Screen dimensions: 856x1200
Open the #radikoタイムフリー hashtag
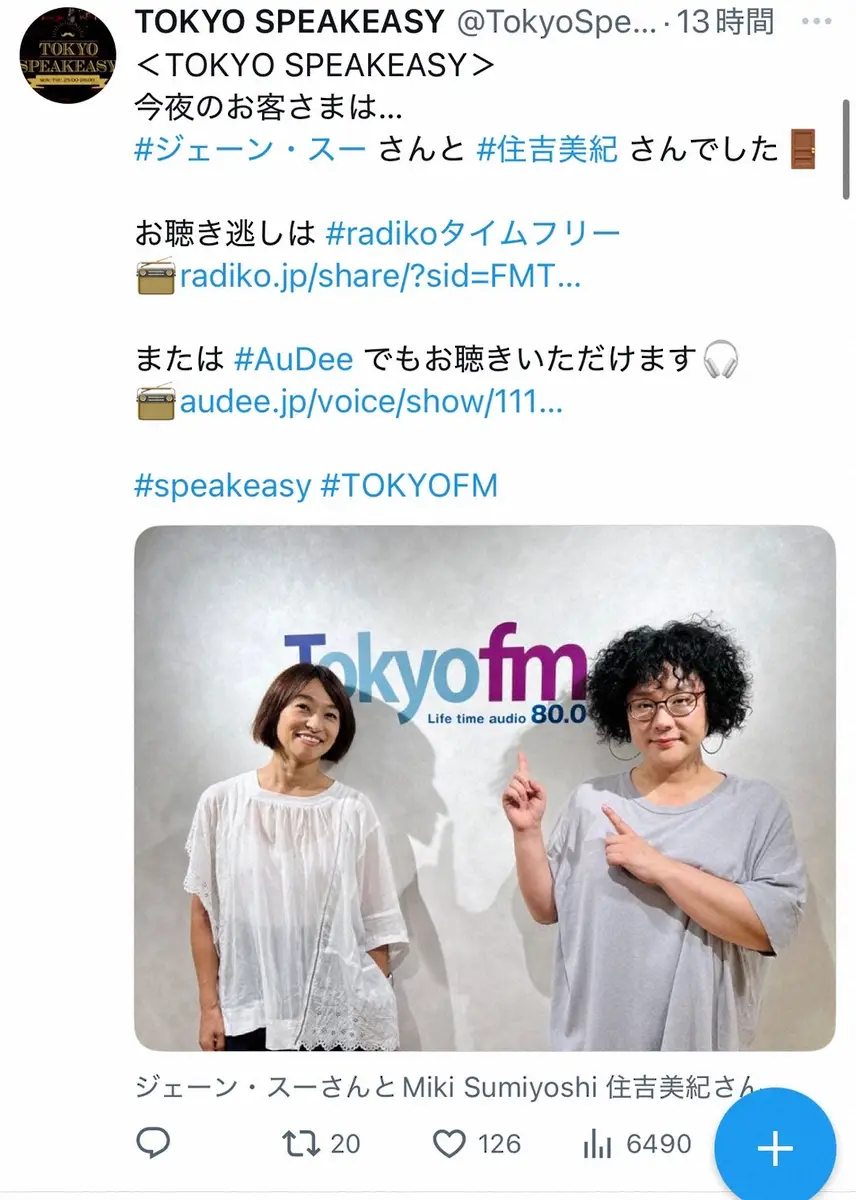pyautogui.click(x=474, y=233)
